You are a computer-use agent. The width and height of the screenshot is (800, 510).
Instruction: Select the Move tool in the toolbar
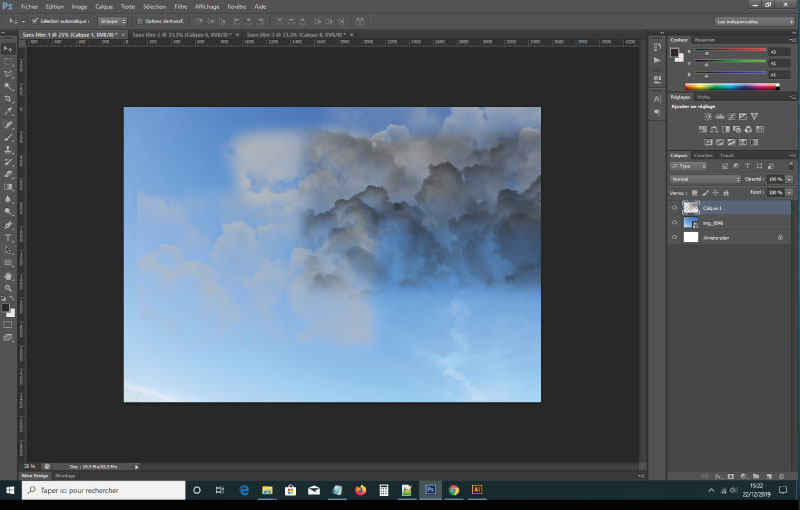click(8, 48)
